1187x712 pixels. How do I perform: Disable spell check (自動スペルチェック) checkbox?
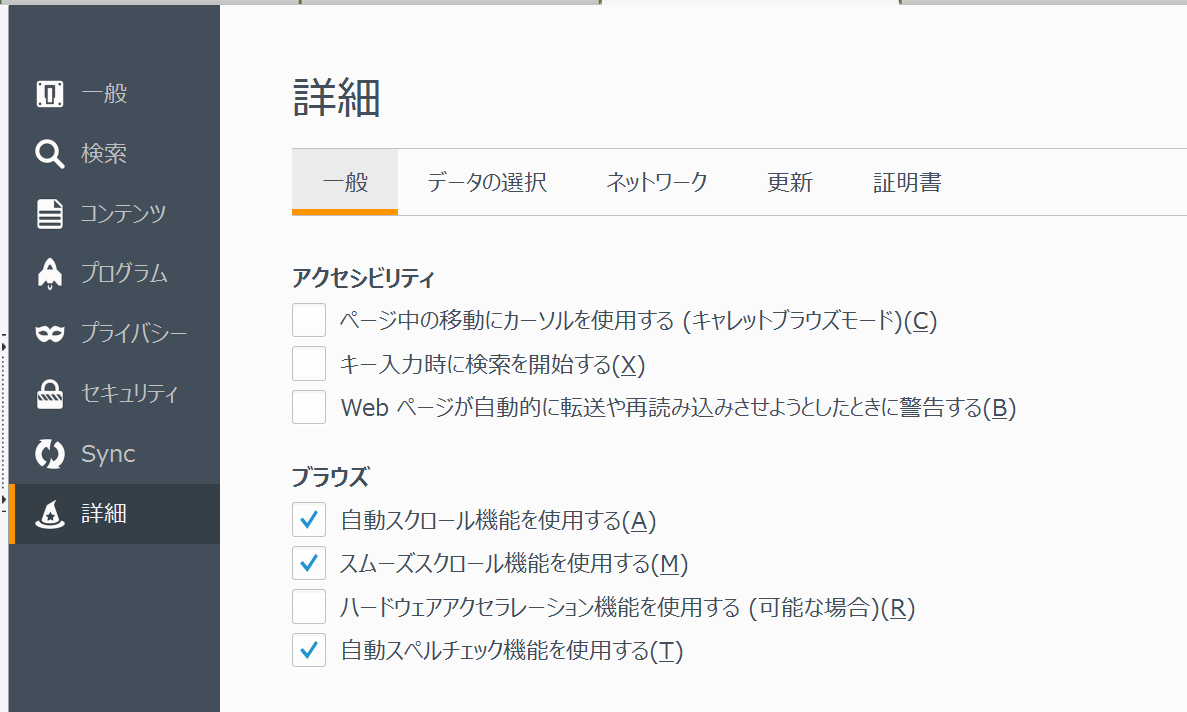[309, 651]
